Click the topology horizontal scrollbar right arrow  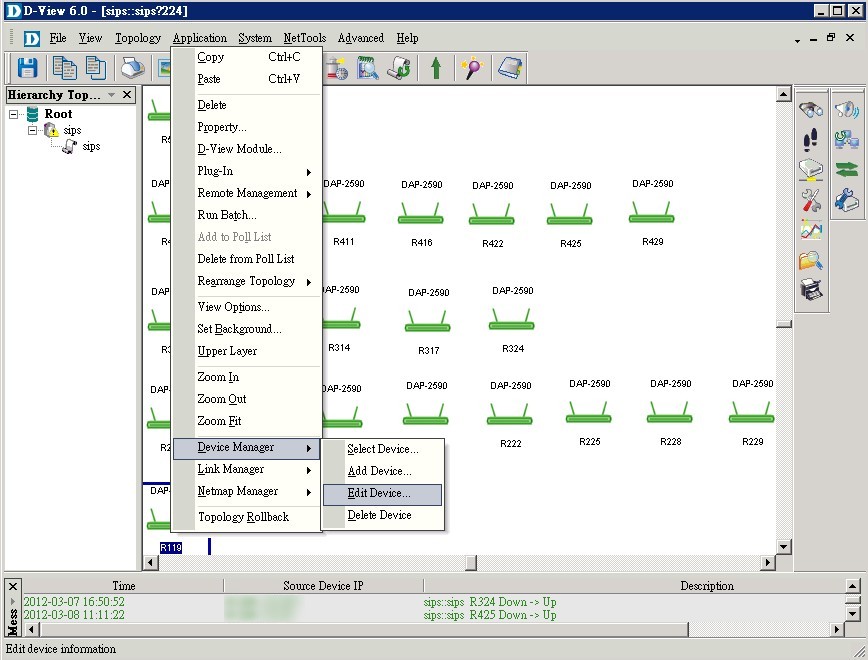coord(767,563)
